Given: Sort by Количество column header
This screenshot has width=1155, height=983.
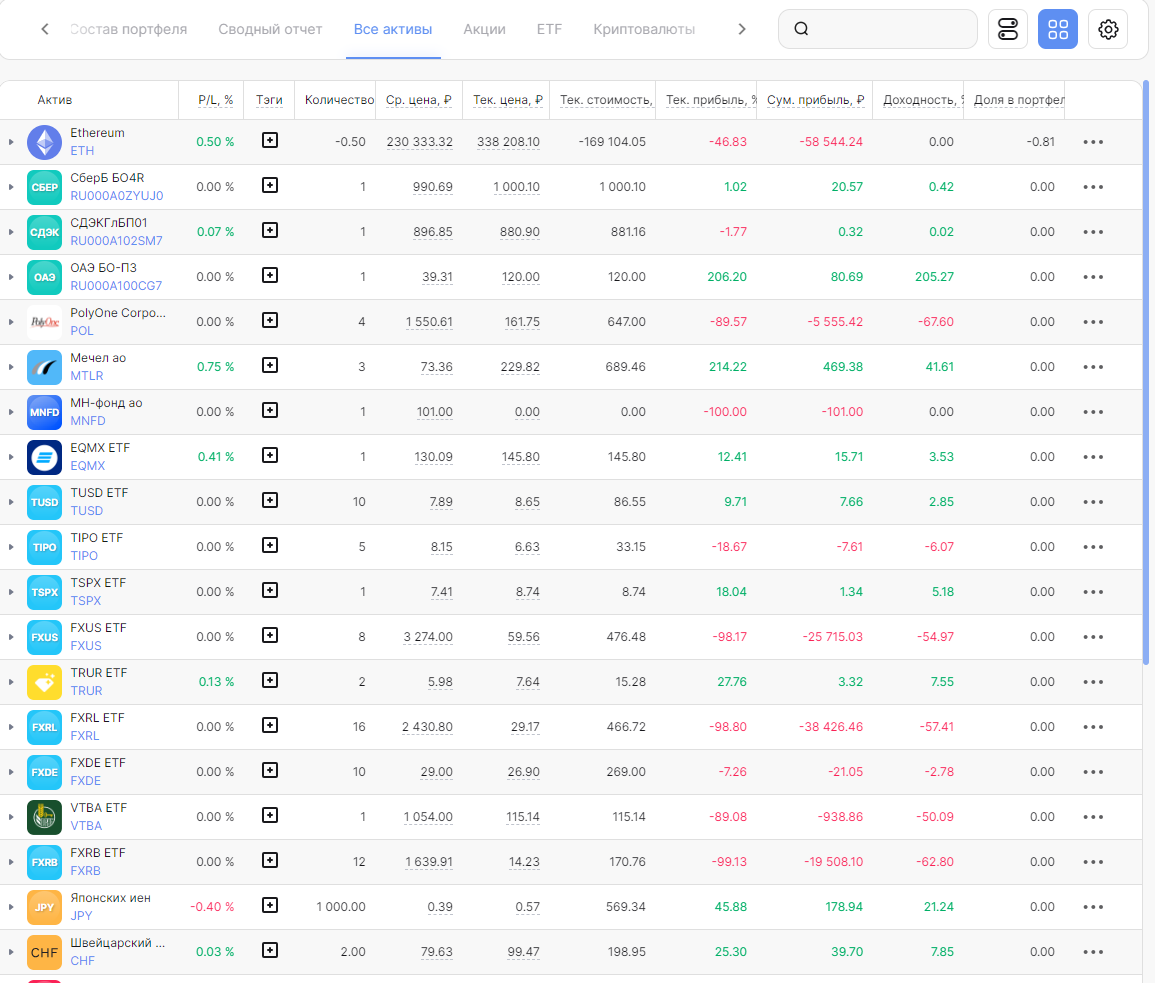Looking at the screenshot, I should [x=339, y=100].
